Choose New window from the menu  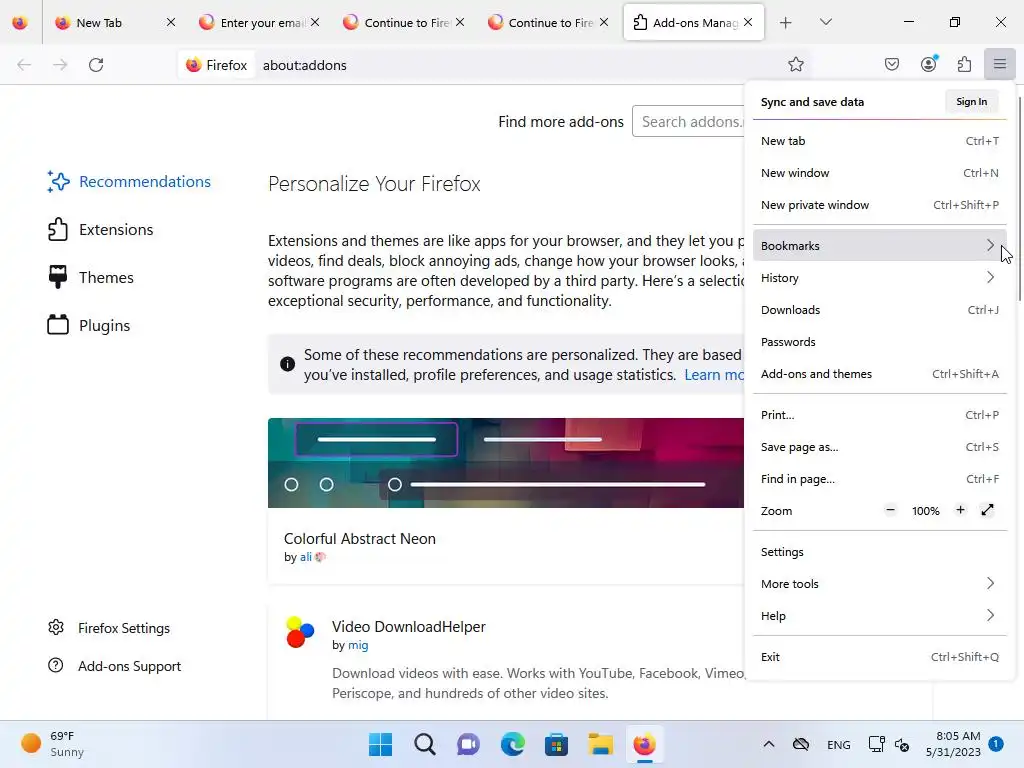[879, 172]
